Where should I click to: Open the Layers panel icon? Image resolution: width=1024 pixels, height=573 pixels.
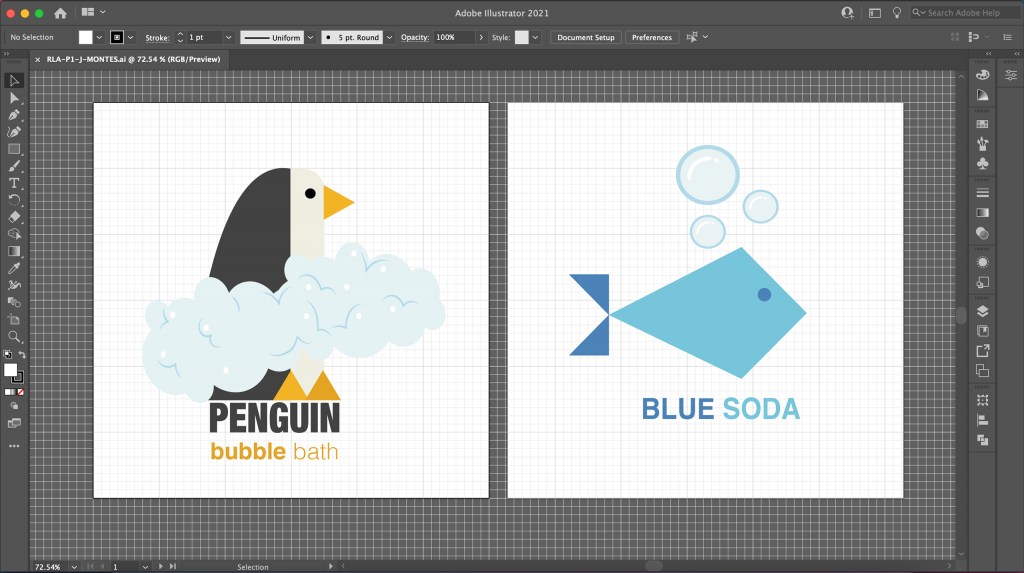pyautogui.click(x=982, y=312)
